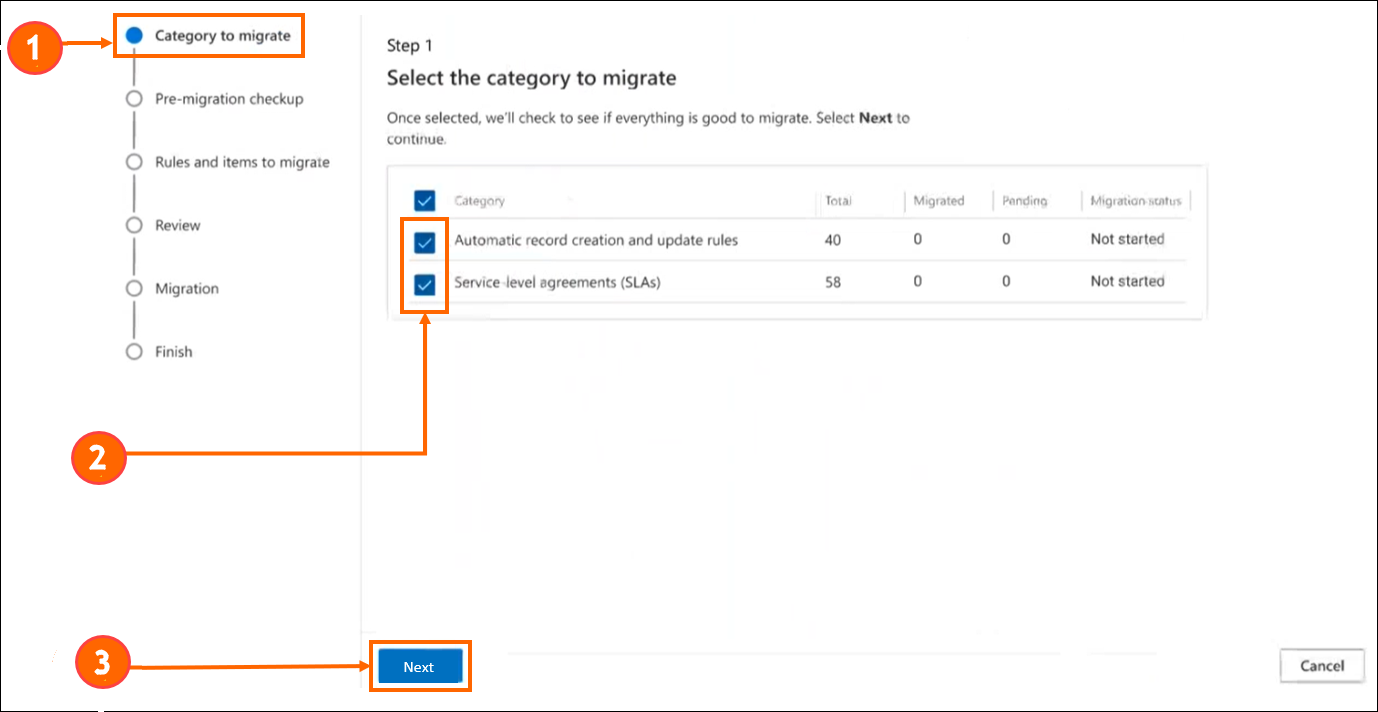
Task: Click the Migration status column header
Action: [1135, 201]
